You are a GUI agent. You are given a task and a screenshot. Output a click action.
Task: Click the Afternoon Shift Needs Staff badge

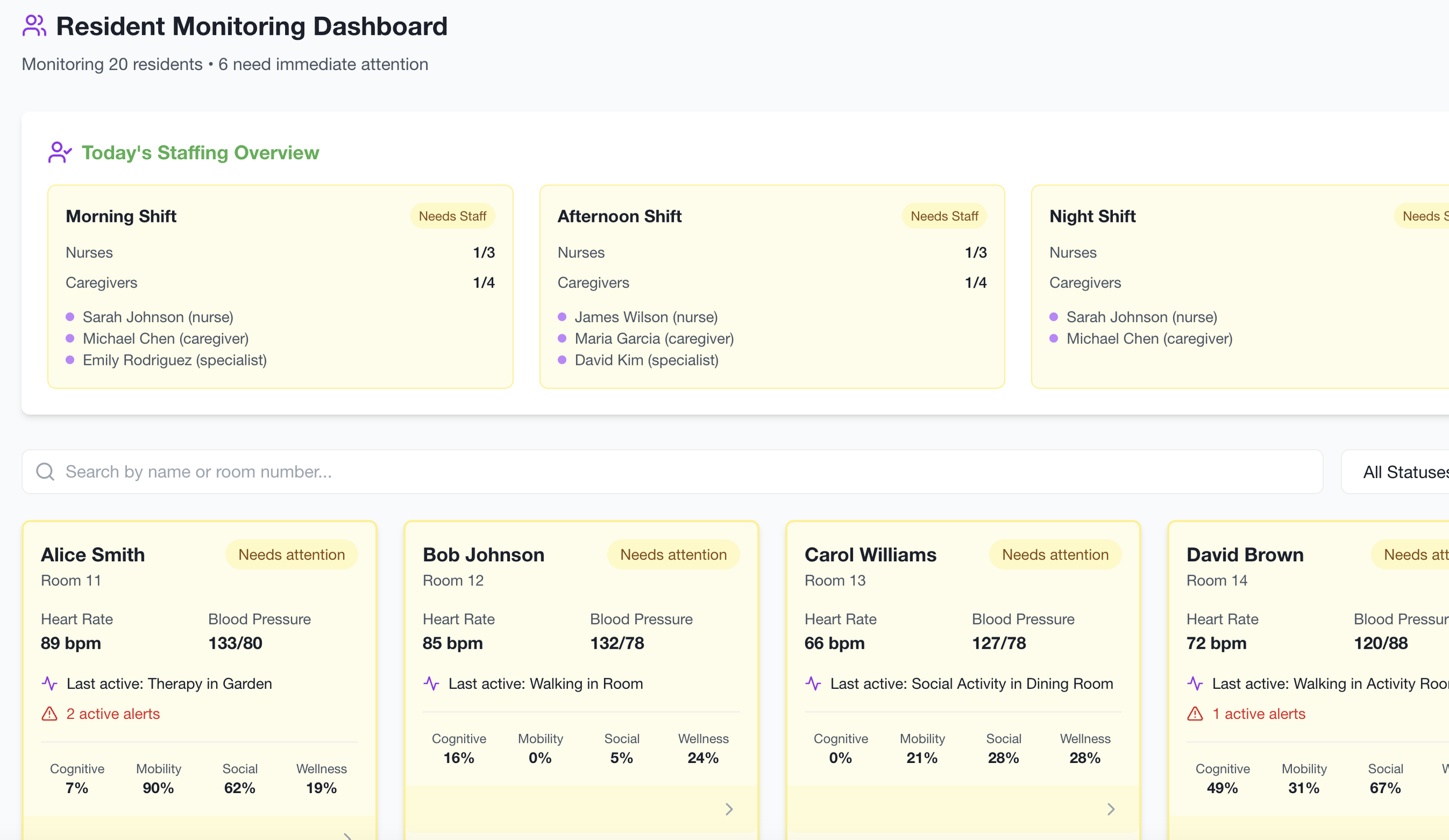click(x=944, y=216)
